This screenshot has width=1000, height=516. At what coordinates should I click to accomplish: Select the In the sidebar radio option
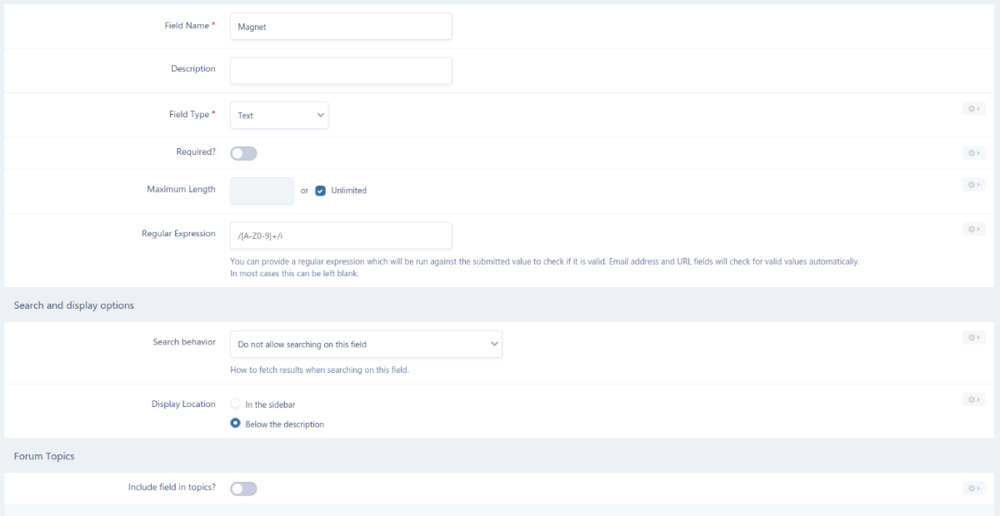click(236, 404)
